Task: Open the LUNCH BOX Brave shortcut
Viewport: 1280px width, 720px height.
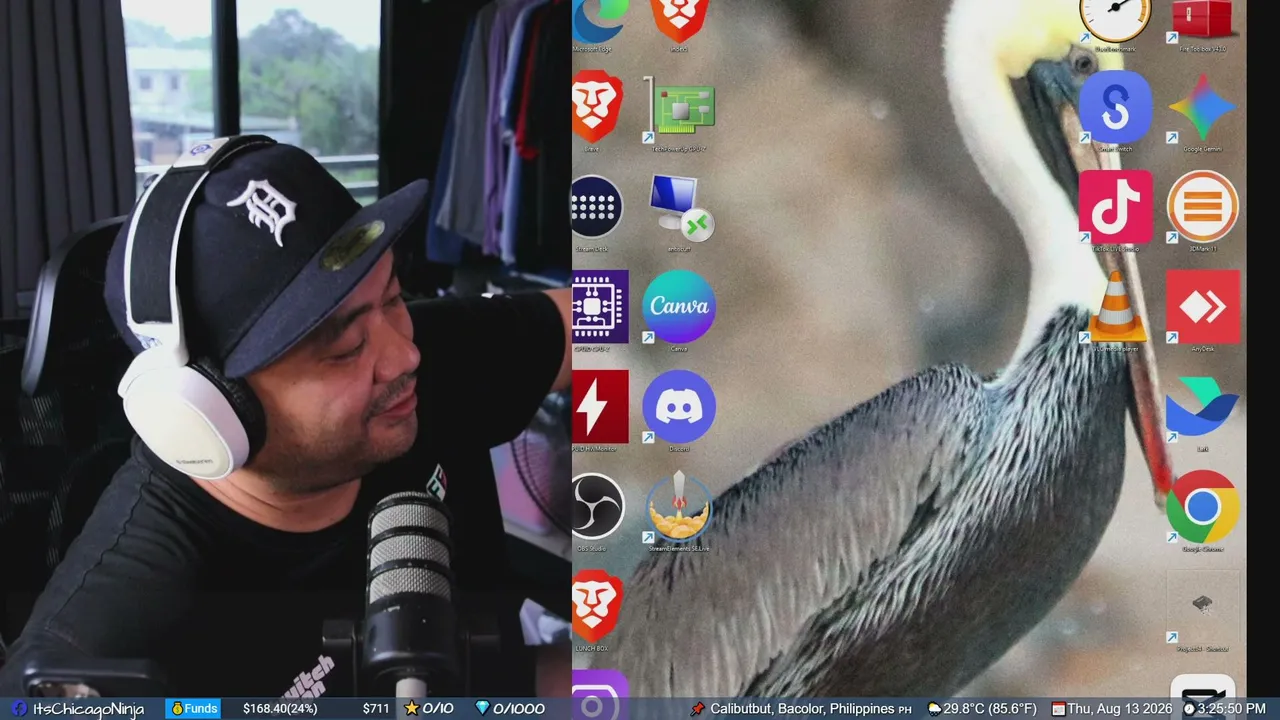Action: (597, 609)
